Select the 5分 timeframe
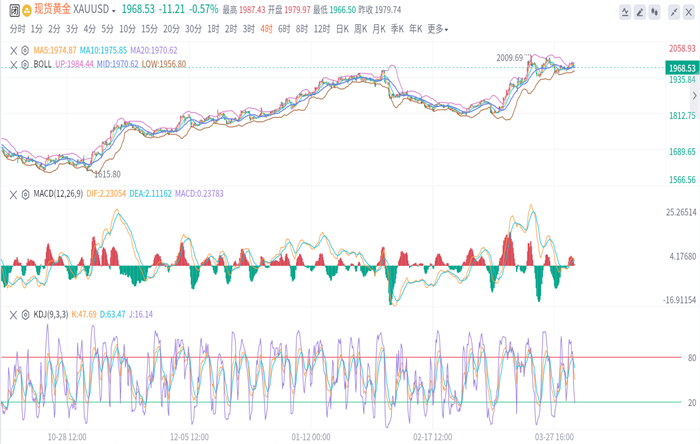700x444 pixels. pos(107,29)
